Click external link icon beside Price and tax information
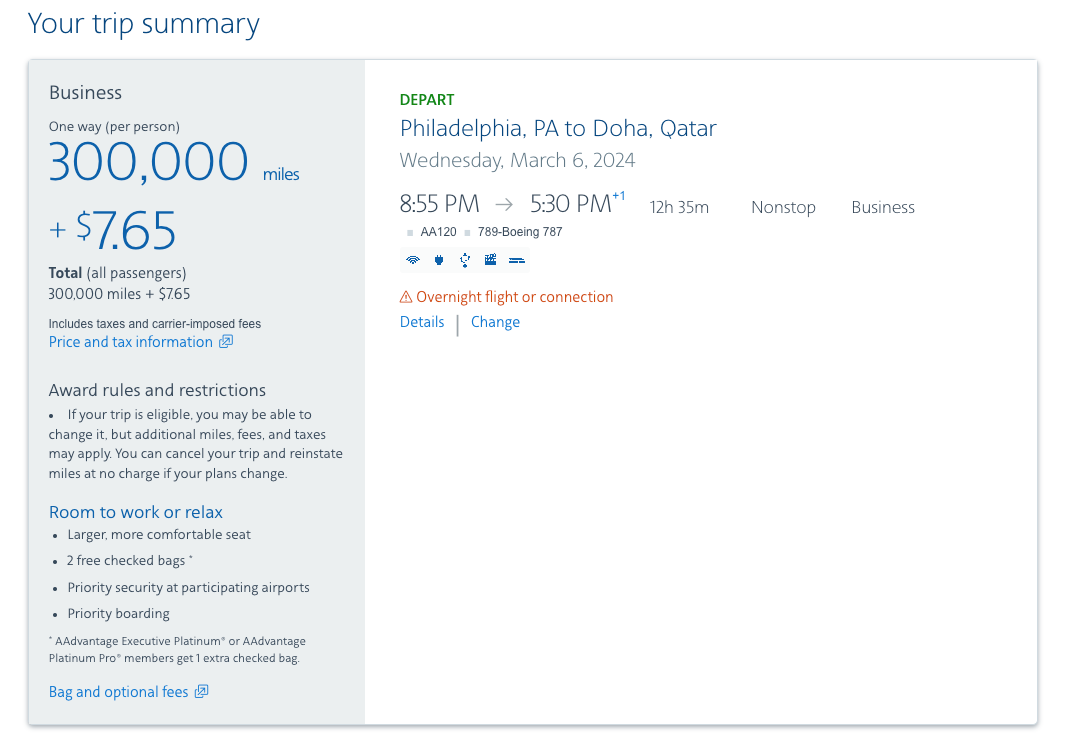Screen dimensions: 1081x739 click(x=226, y=342)
